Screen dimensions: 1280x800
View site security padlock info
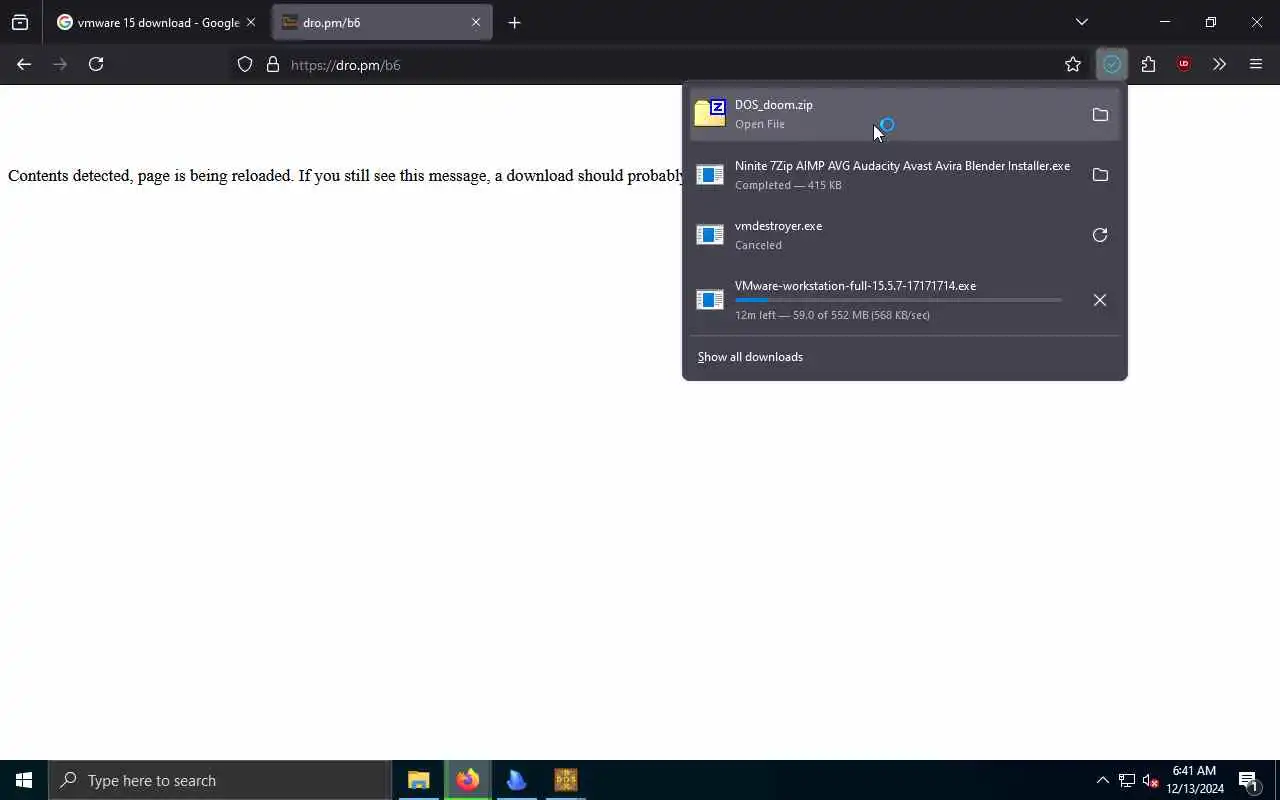click(272, 64)
